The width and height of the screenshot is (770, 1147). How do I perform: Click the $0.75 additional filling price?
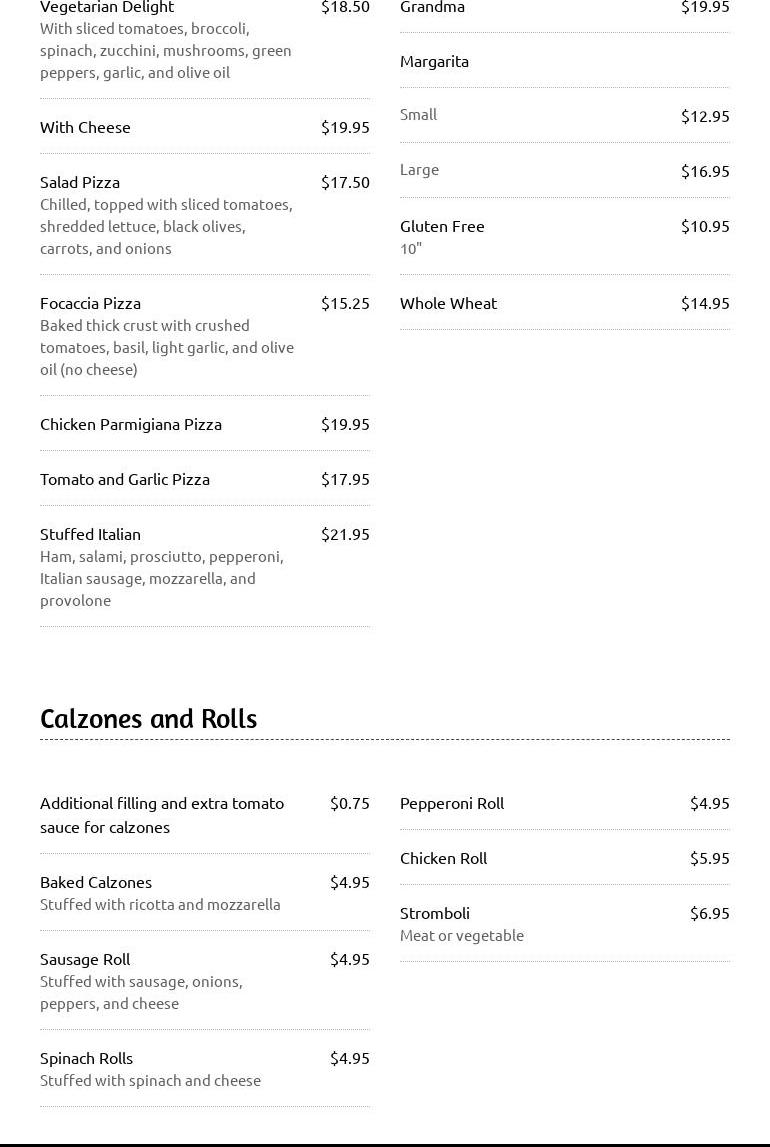(350, 803)
